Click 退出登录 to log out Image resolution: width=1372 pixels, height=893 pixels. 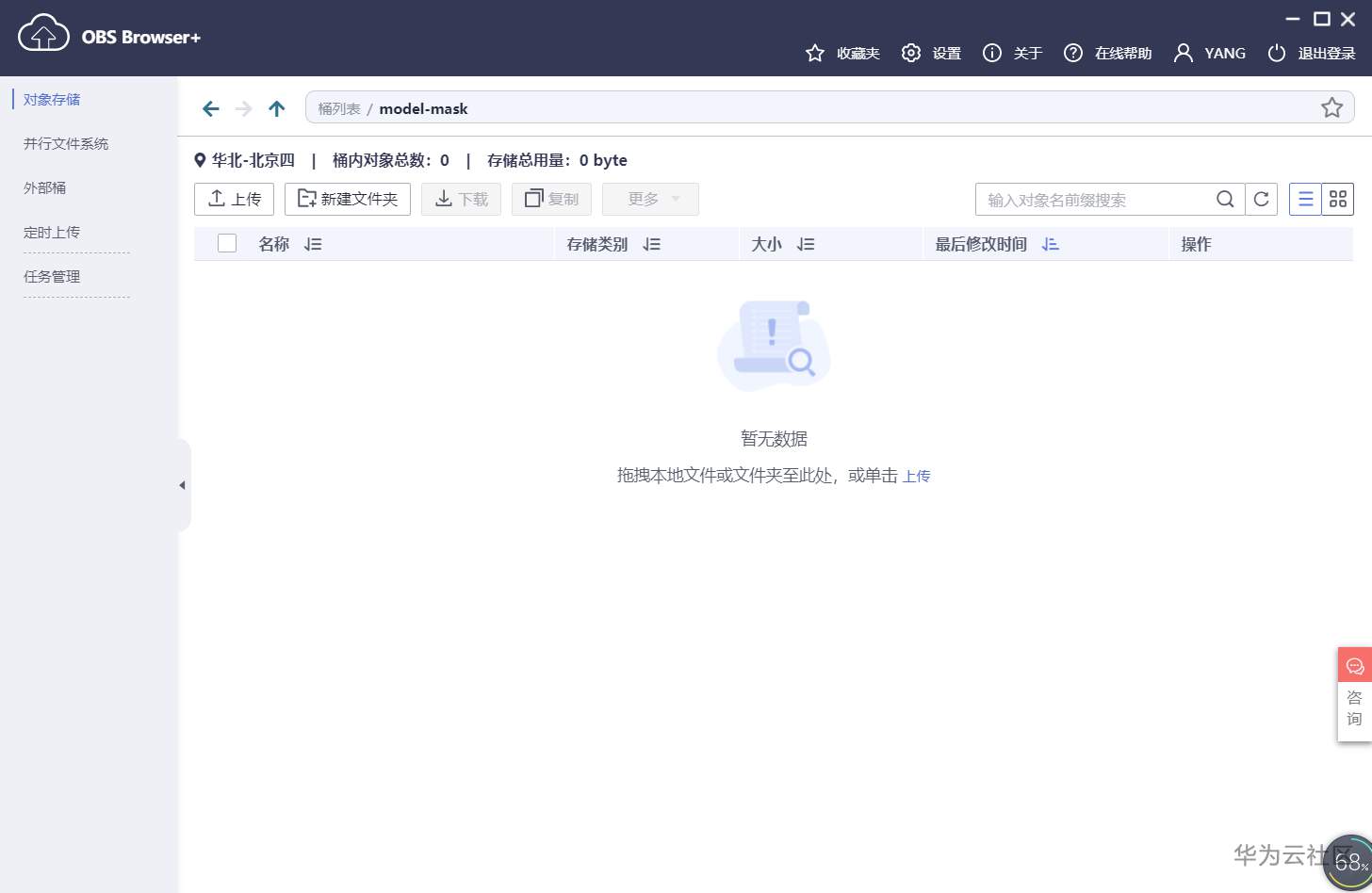click(x=1312, y=53)
